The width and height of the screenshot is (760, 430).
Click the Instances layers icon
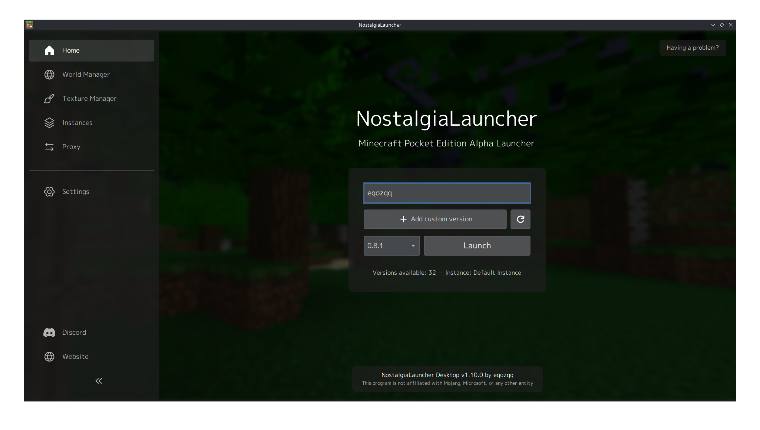click(x=49, y=123)
